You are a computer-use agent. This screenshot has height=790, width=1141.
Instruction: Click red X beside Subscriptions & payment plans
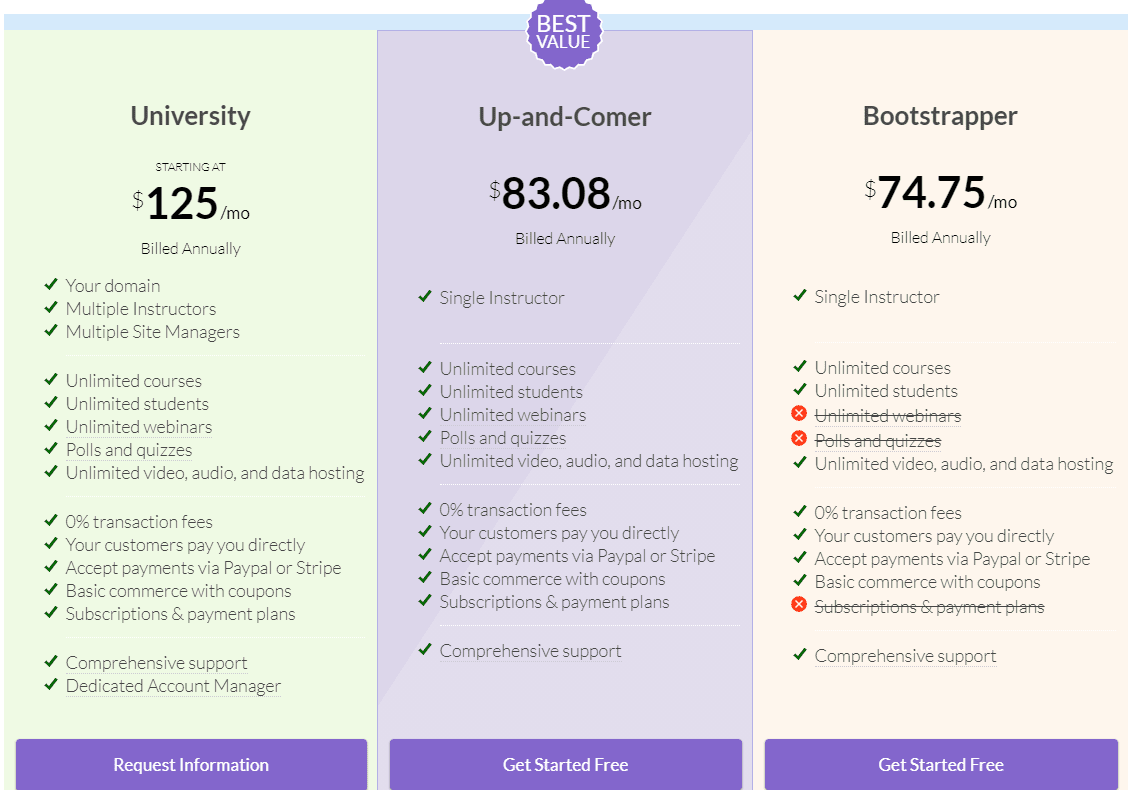click(x=799, y=605)
